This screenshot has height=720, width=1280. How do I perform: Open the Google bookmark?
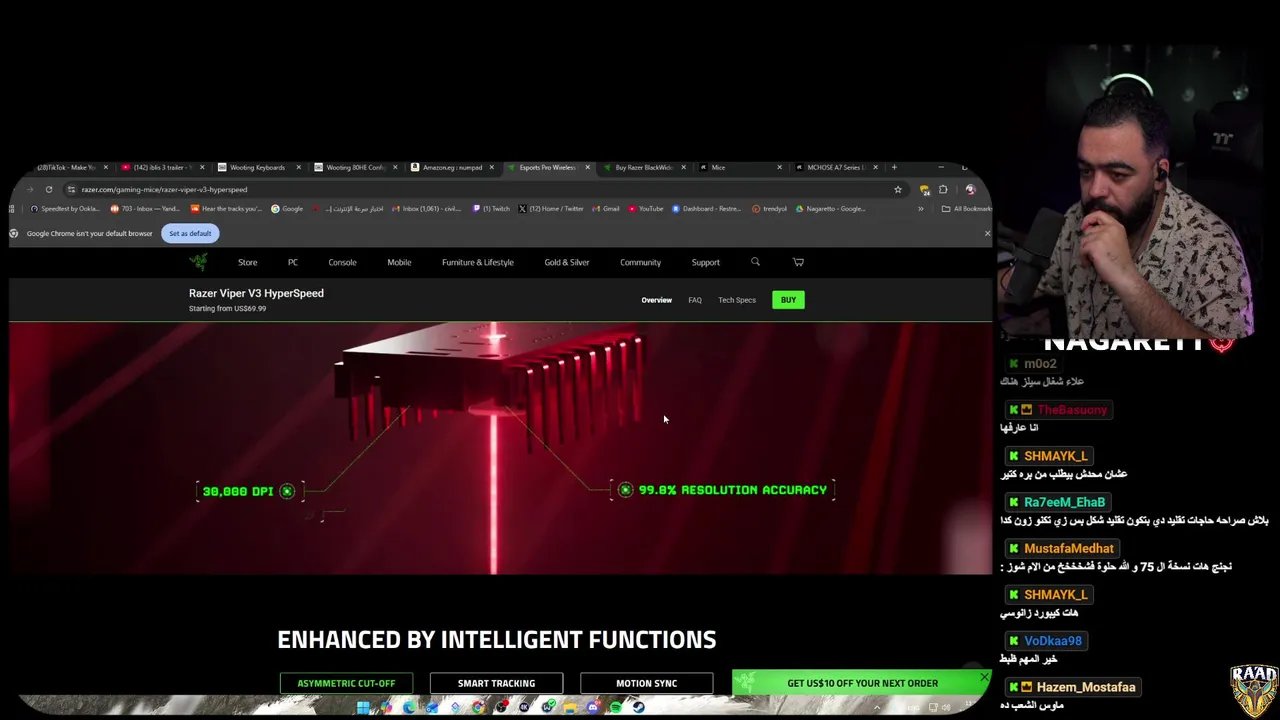click(x=287, y=209)
